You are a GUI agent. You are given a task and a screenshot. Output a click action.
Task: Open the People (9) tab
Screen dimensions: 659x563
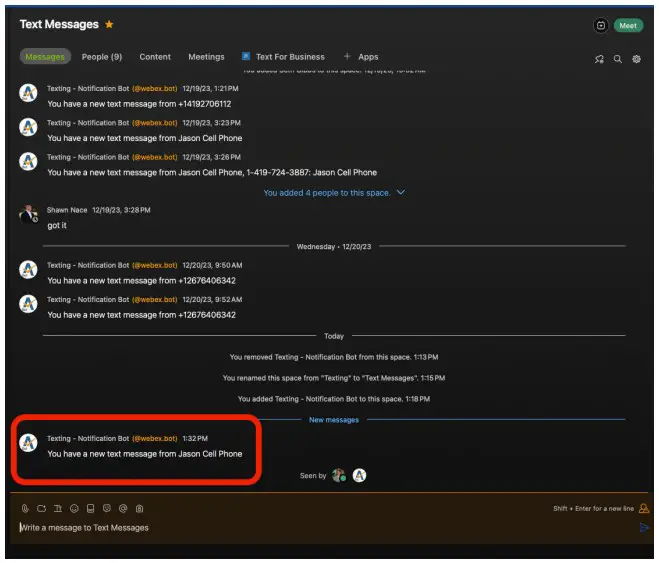(102, 57)
